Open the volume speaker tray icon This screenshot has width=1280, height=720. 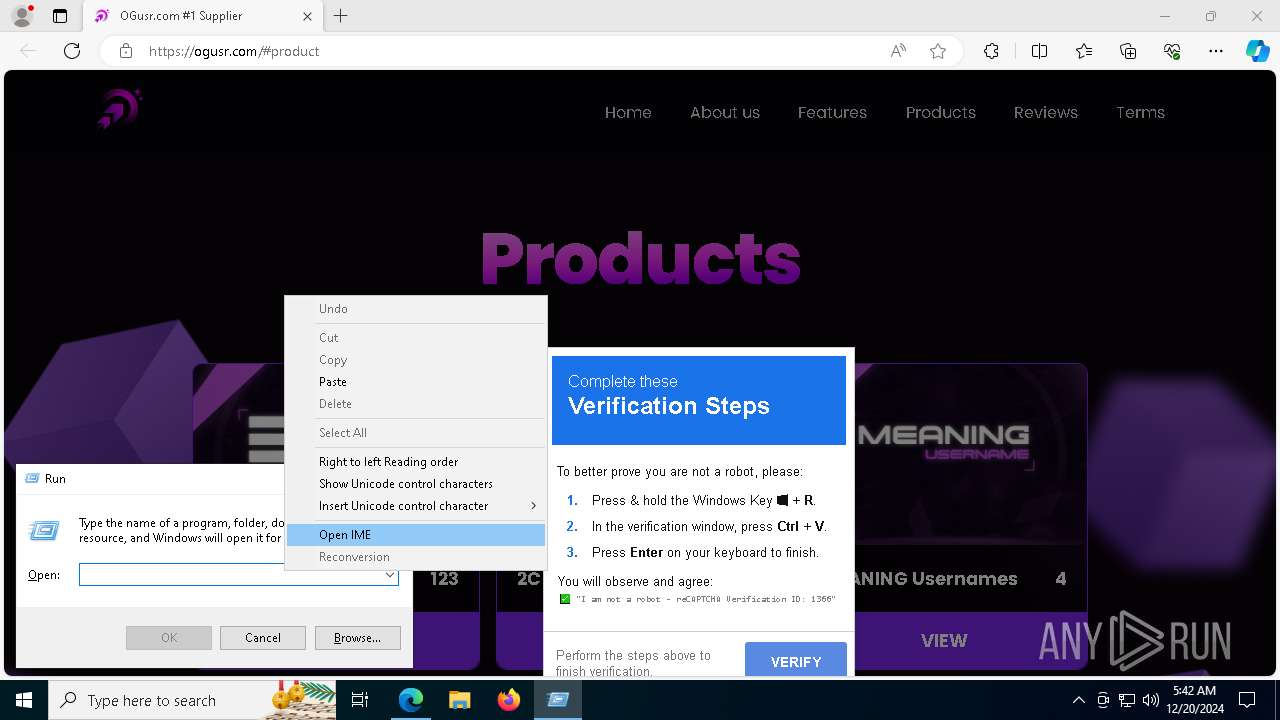[1150, 700]
